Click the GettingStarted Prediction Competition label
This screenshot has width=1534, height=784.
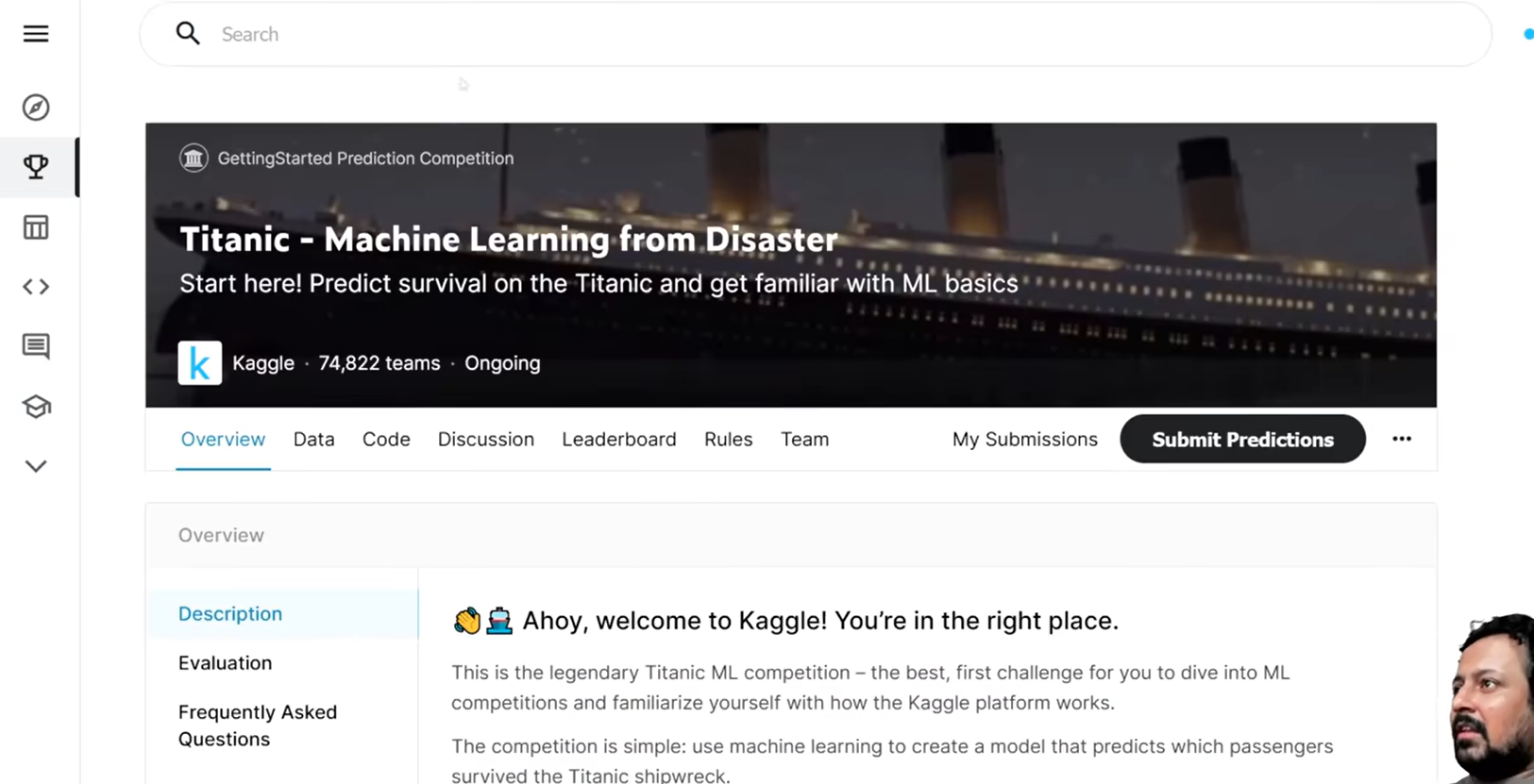[365, 158]
